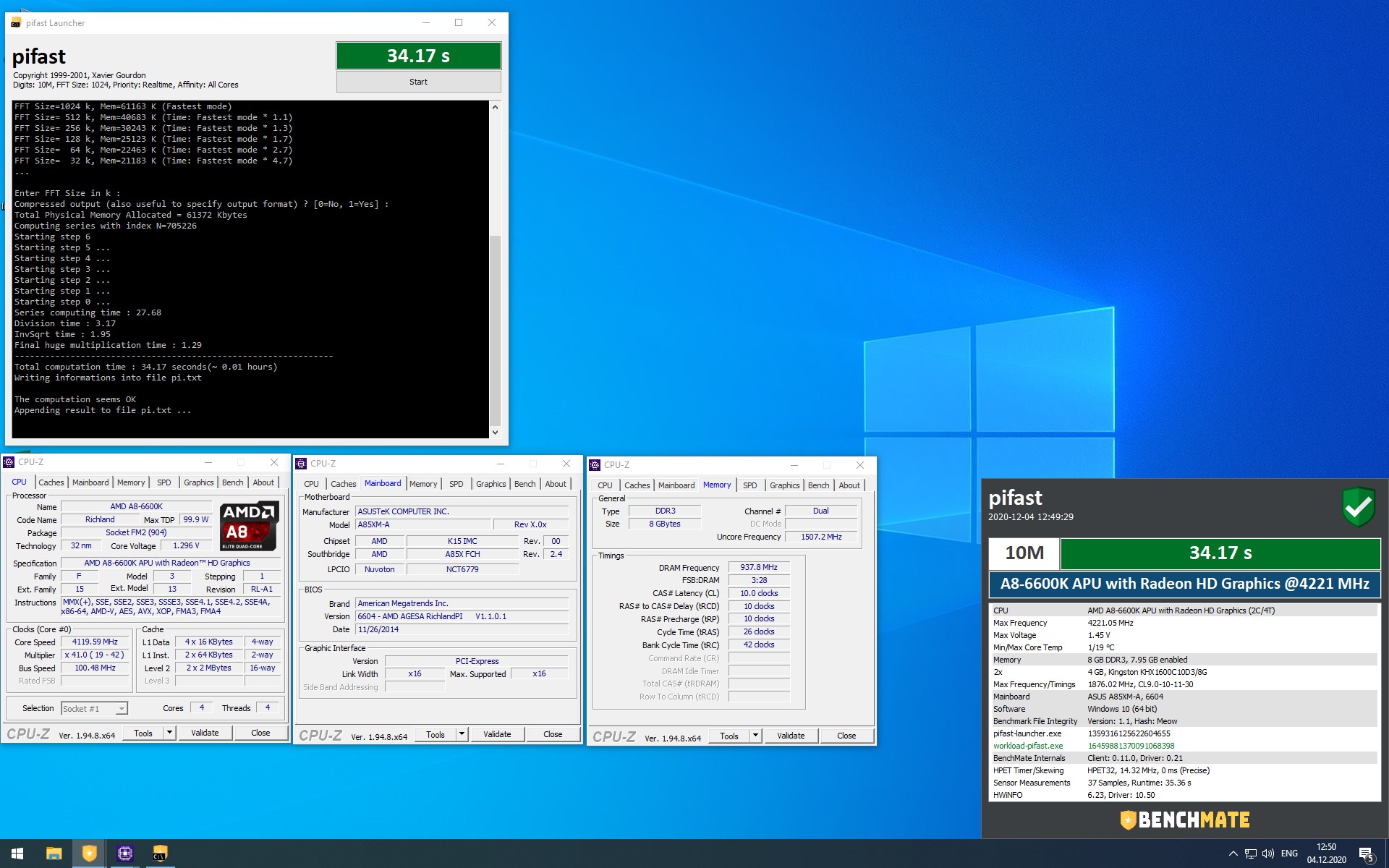
Task: Click the CAS# Latency 10.0 clocks field
Action: pyautogui.click(x=759, y=593)
